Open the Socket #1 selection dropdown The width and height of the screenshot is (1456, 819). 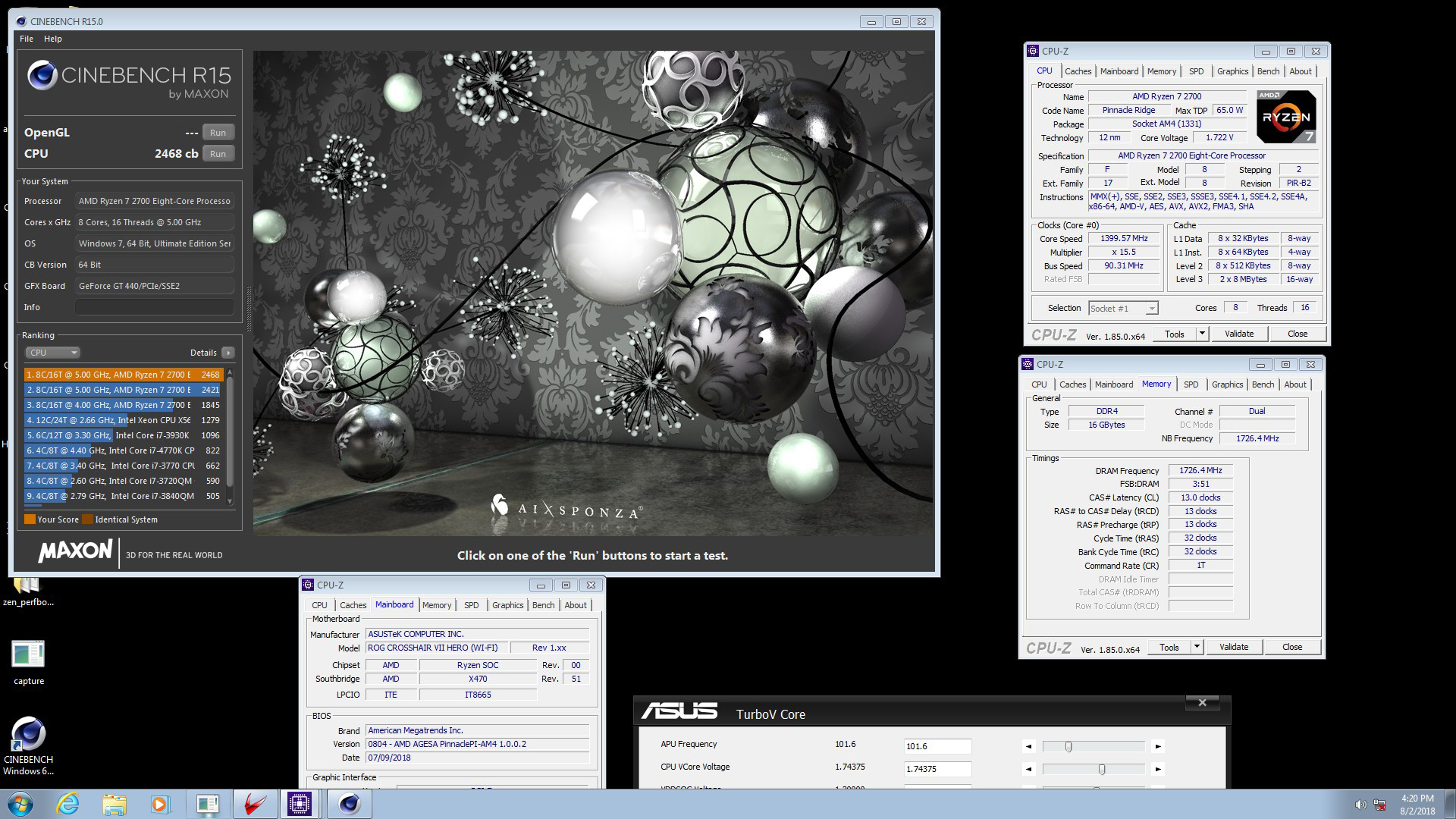(x=1122, y=308)
